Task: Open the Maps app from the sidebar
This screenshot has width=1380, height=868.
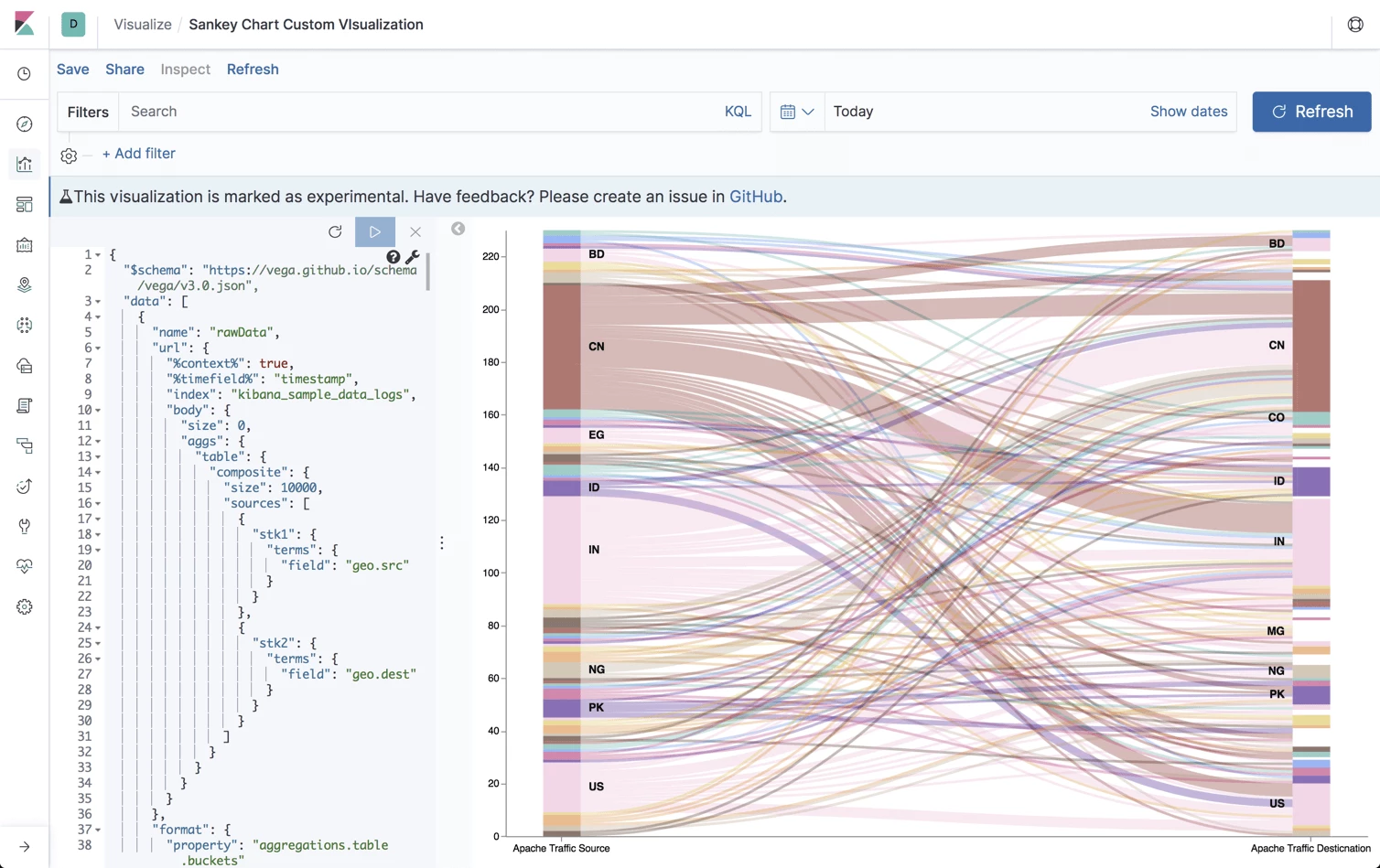Action: 25,284
